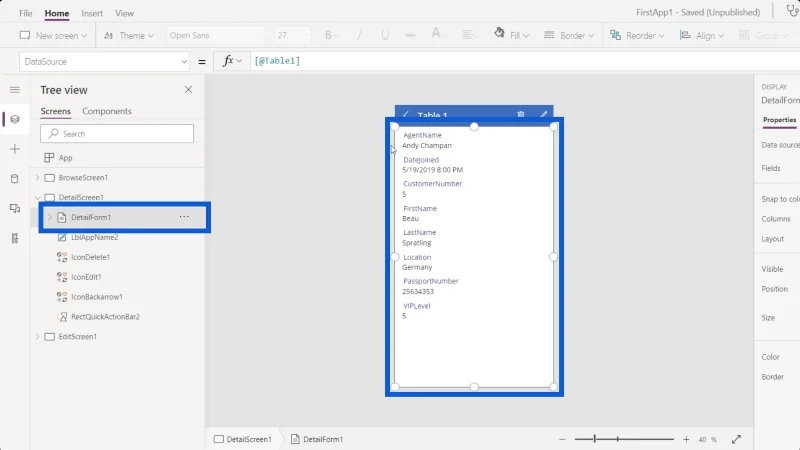Click in the Tree view Search box
The image size is (800, 450).
[117, 134]
